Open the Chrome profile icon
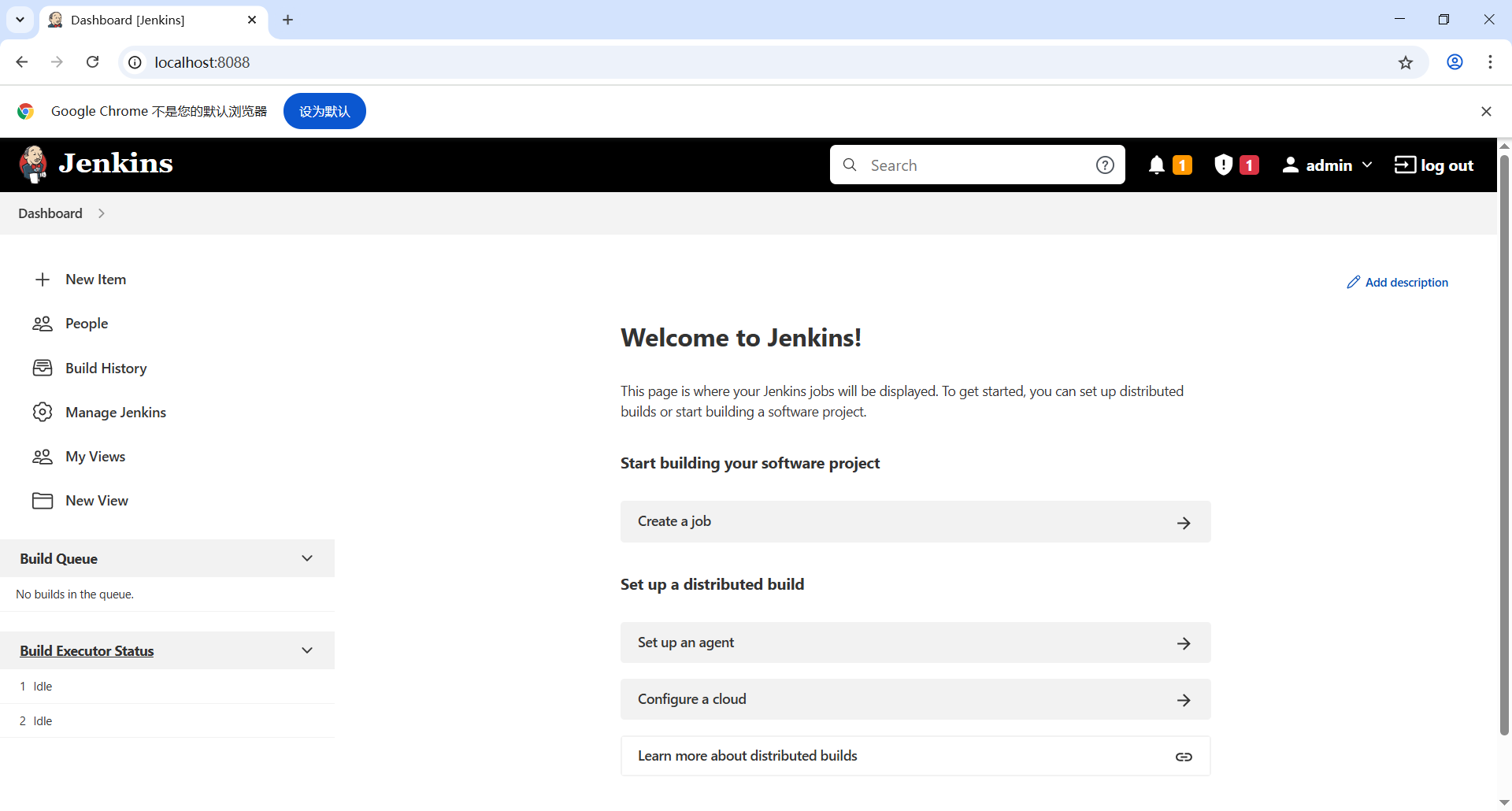 tap(1455, 62)
